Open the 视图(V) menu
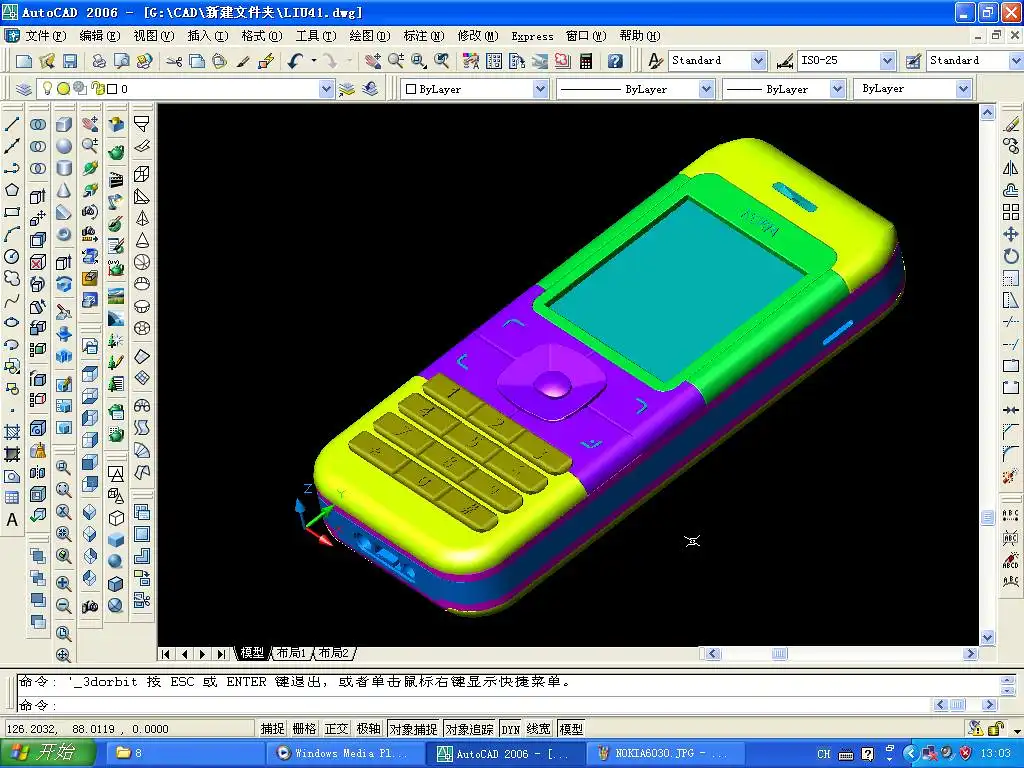This screenshot has width=1024, height=768. tap(153, 36)
